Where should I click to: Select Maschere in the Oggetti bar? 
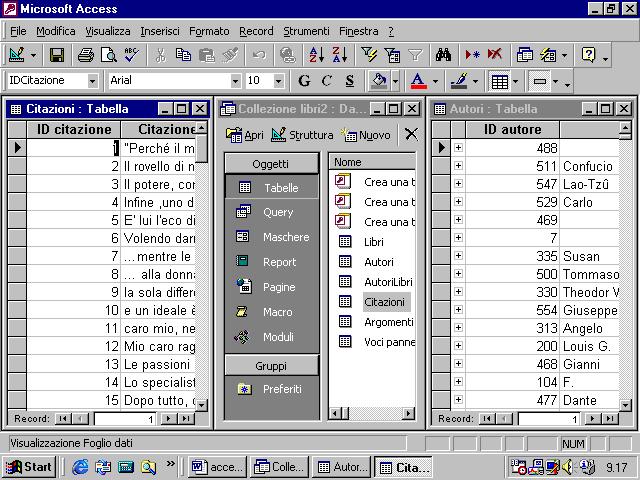click(271, 237)
